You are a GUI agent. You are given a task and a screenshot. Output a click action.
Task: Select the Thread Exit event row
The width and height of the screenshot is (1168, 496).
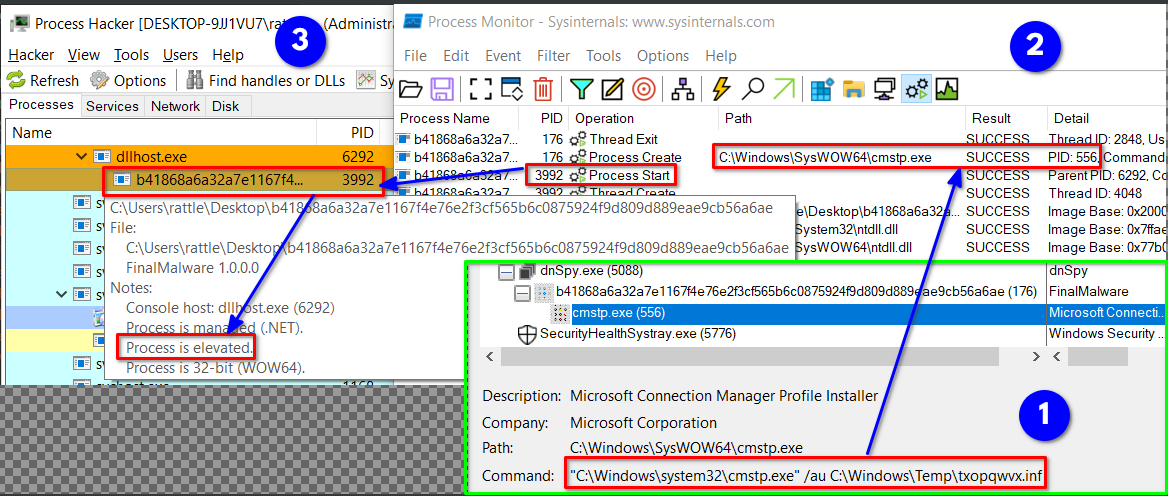(781, 139)
